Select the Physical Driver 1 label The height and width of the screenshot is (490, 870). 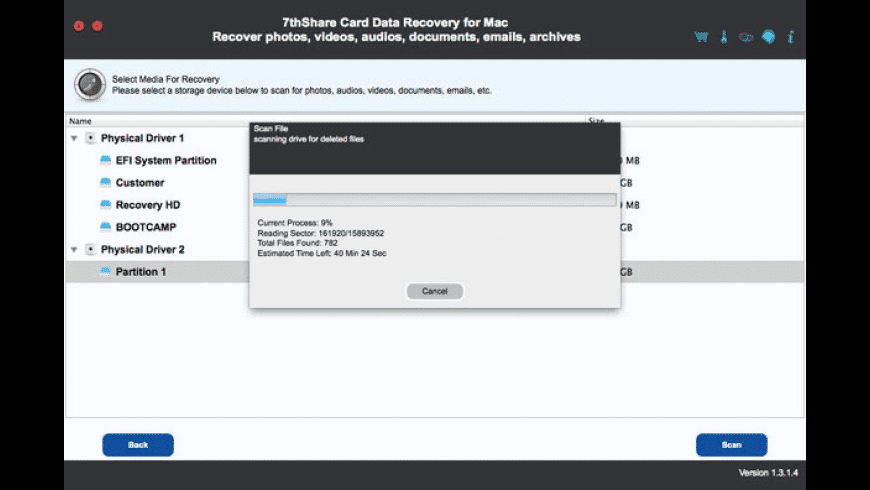point(142,138)
